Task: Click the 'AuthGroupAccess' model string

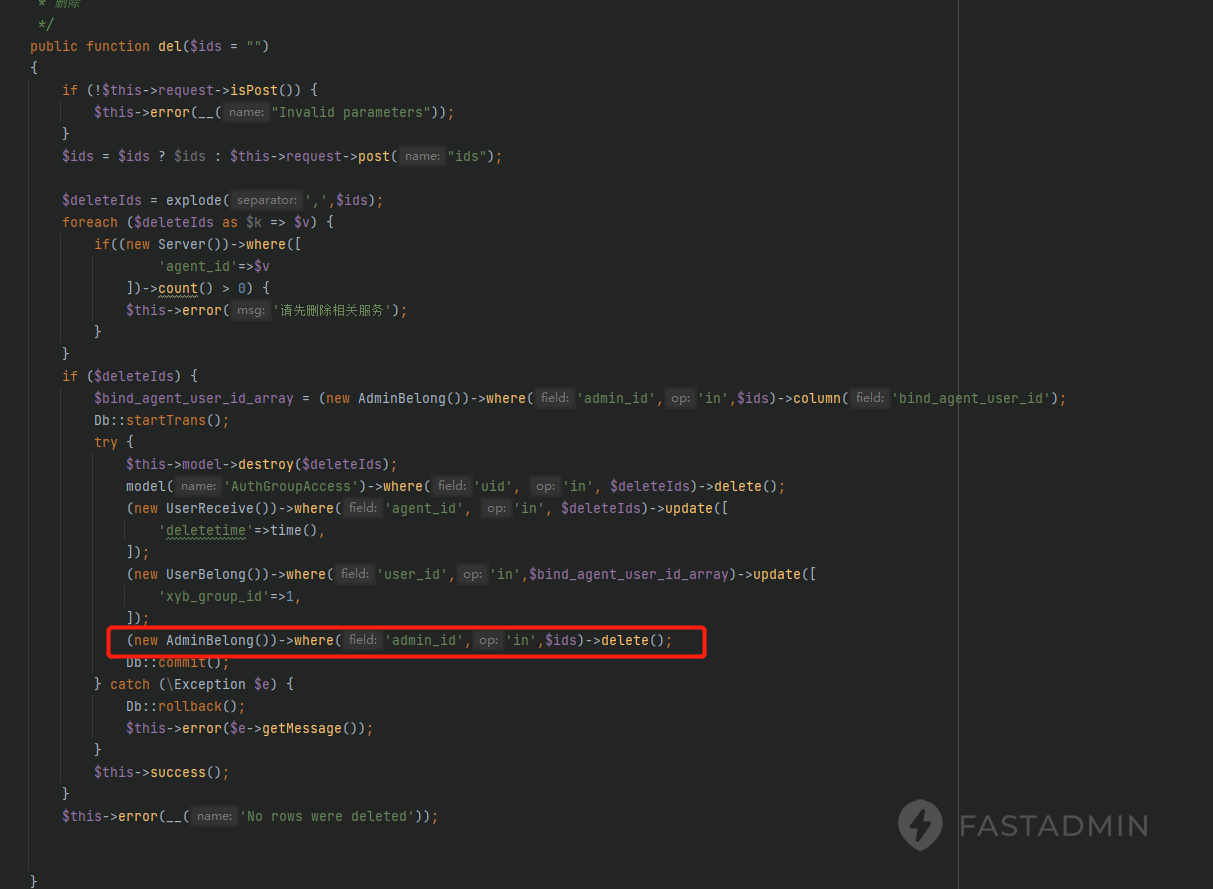Action: (x=290, y=486)
